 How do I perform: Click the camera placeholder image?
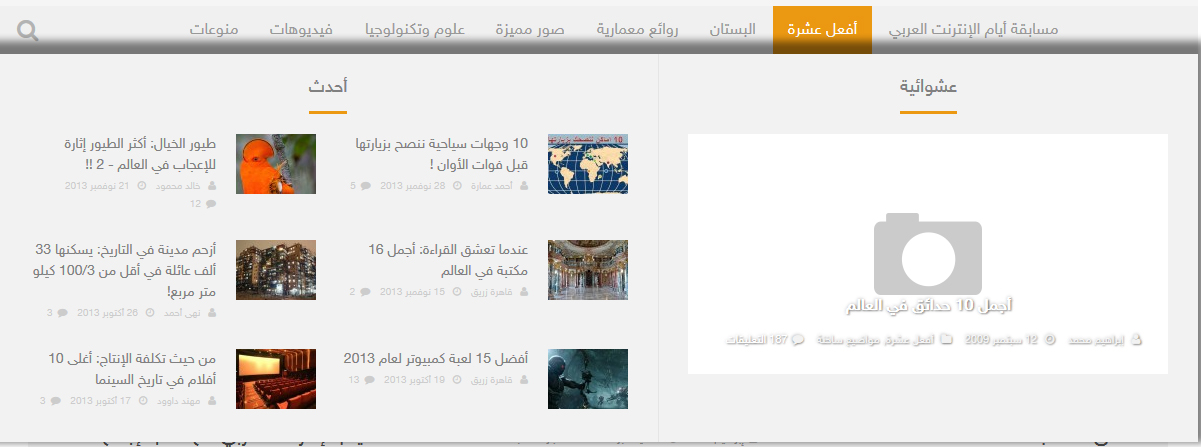click(927, 253)
